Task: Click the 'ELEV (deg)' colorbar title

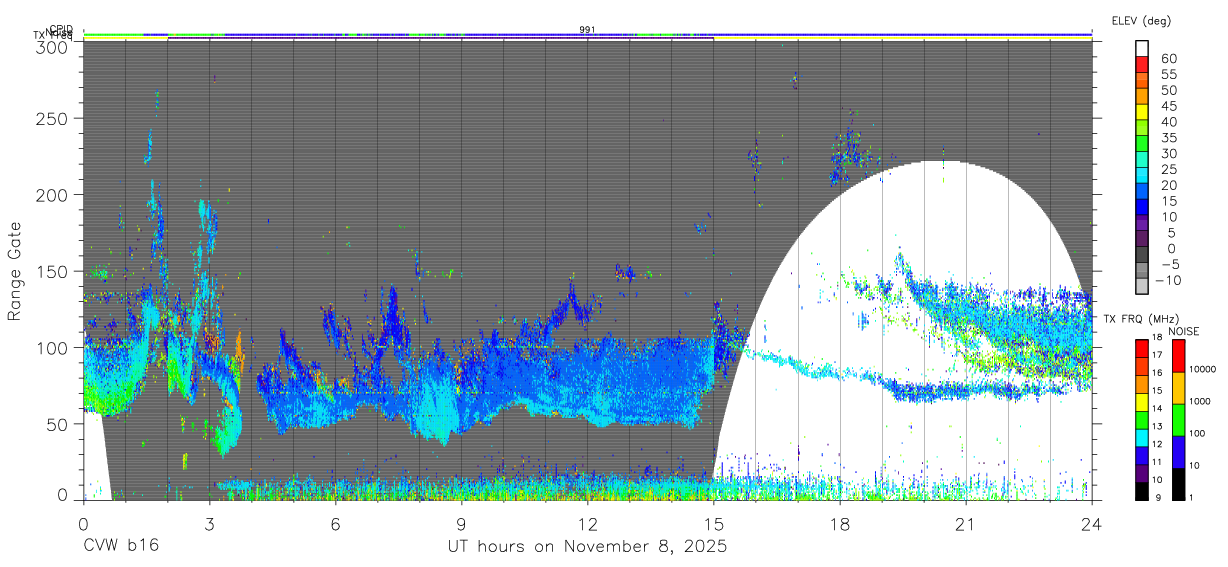Action: [1141, 21]
